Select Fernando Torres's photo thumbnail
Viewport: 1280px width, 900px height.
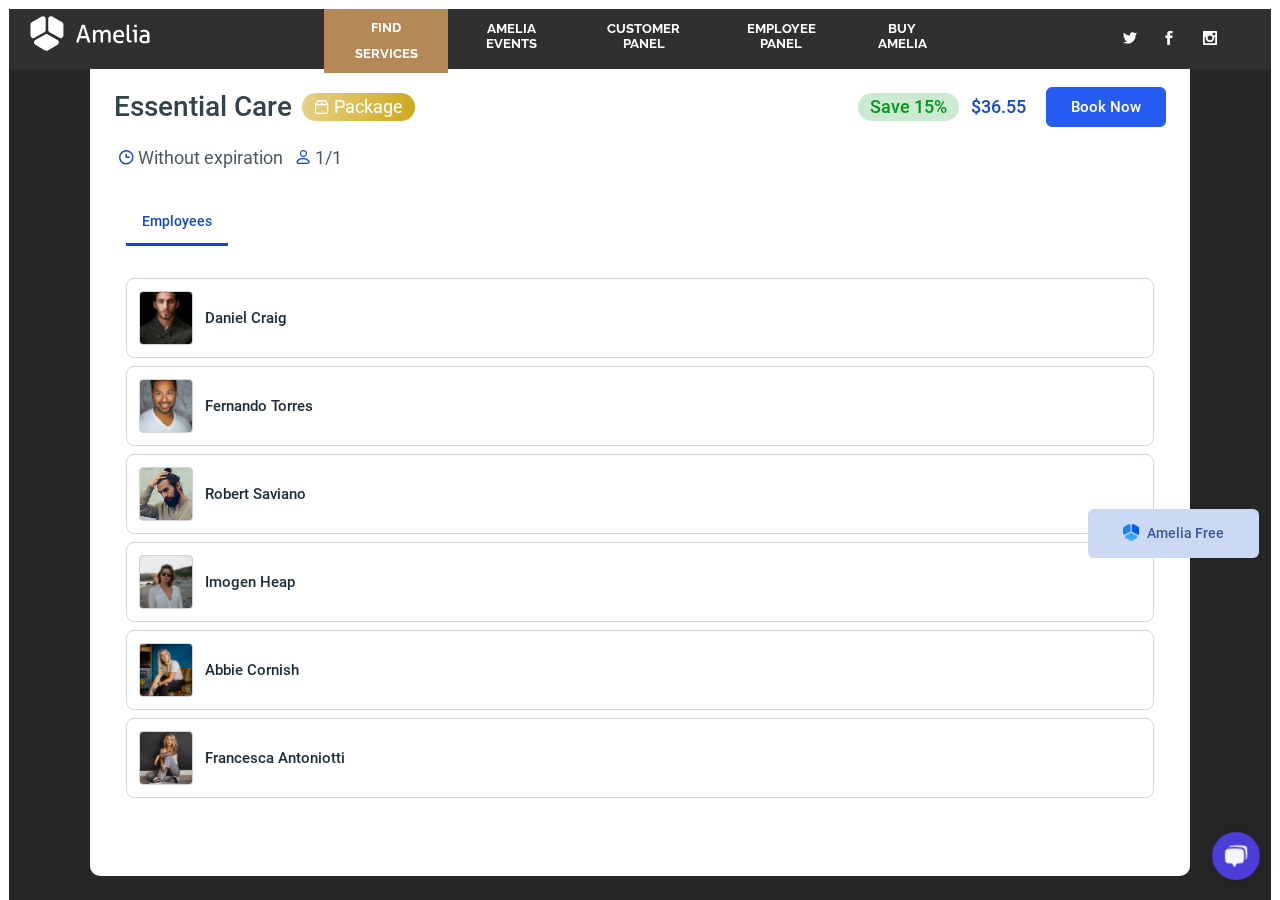point(166,406)
